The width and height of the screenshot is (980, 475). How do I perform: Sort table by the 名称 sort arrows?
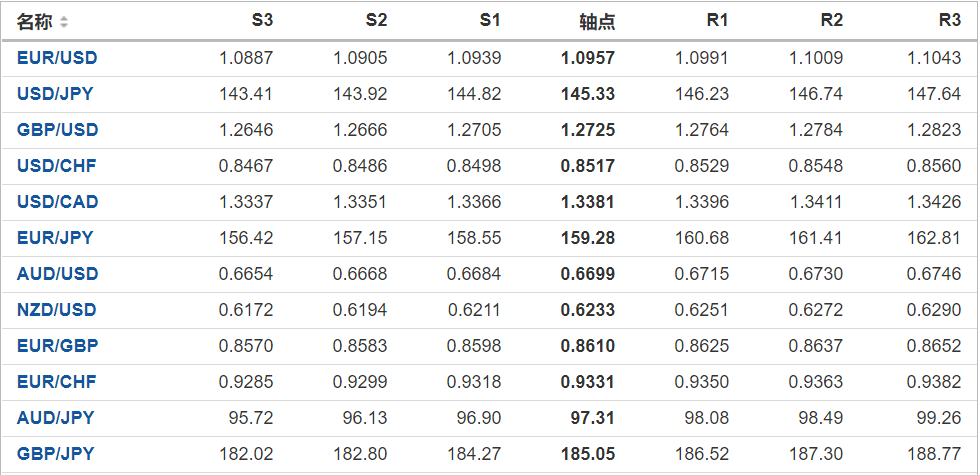65,22
